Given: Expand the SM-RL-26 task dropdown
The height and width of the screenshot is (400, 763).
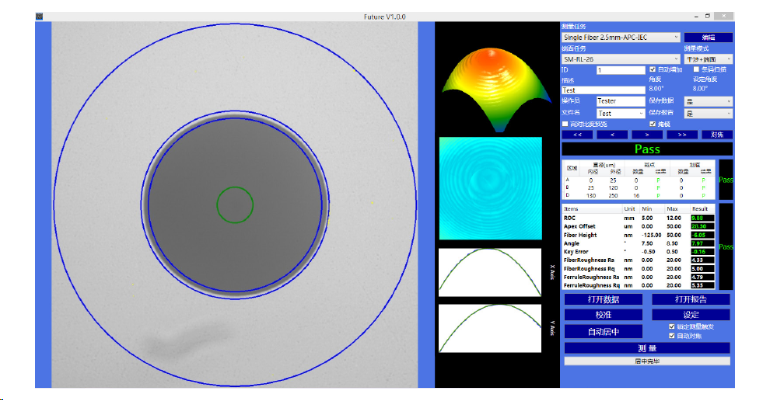Looking at the screenshot, I should pos(620,59).
